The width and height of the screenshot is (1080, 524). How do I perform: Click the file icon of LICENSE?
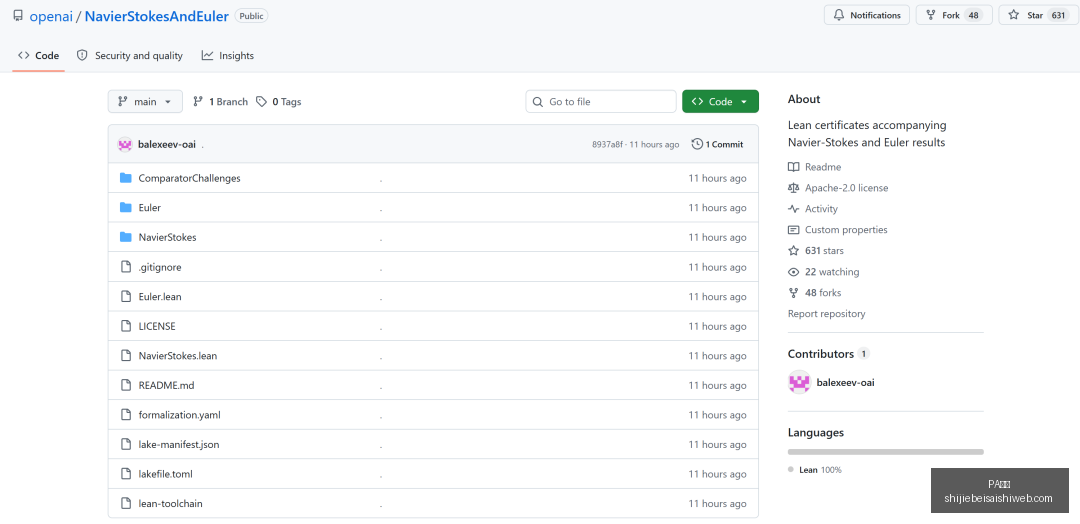pos(125,326)
